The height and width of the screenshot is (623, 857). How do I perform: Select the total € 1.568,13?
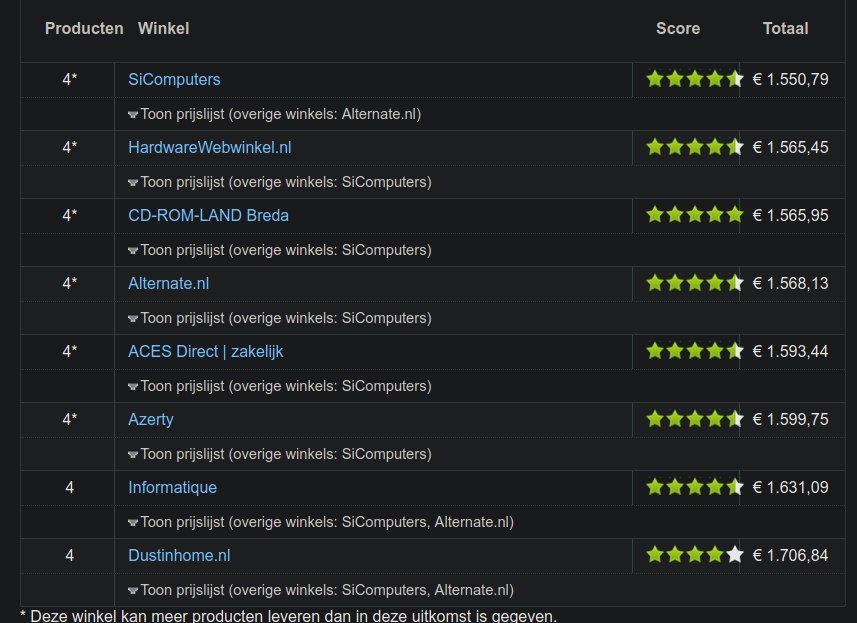click(x=790, y=284)
